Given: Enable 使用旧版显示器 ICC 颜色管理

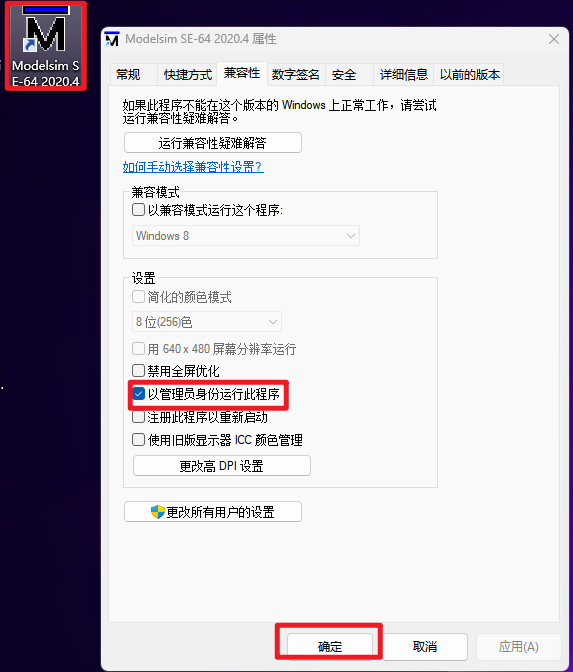Looking at the screenshot, I should point(138,440).
